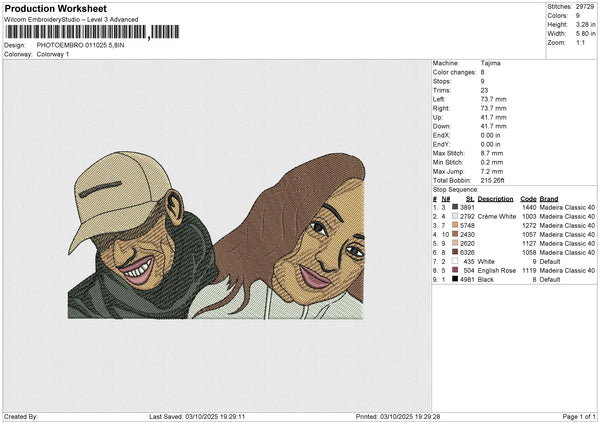The width and height of the screenshot is (600, 424).
Task: Click the Description column header
Action: click(x=495, y=198)
